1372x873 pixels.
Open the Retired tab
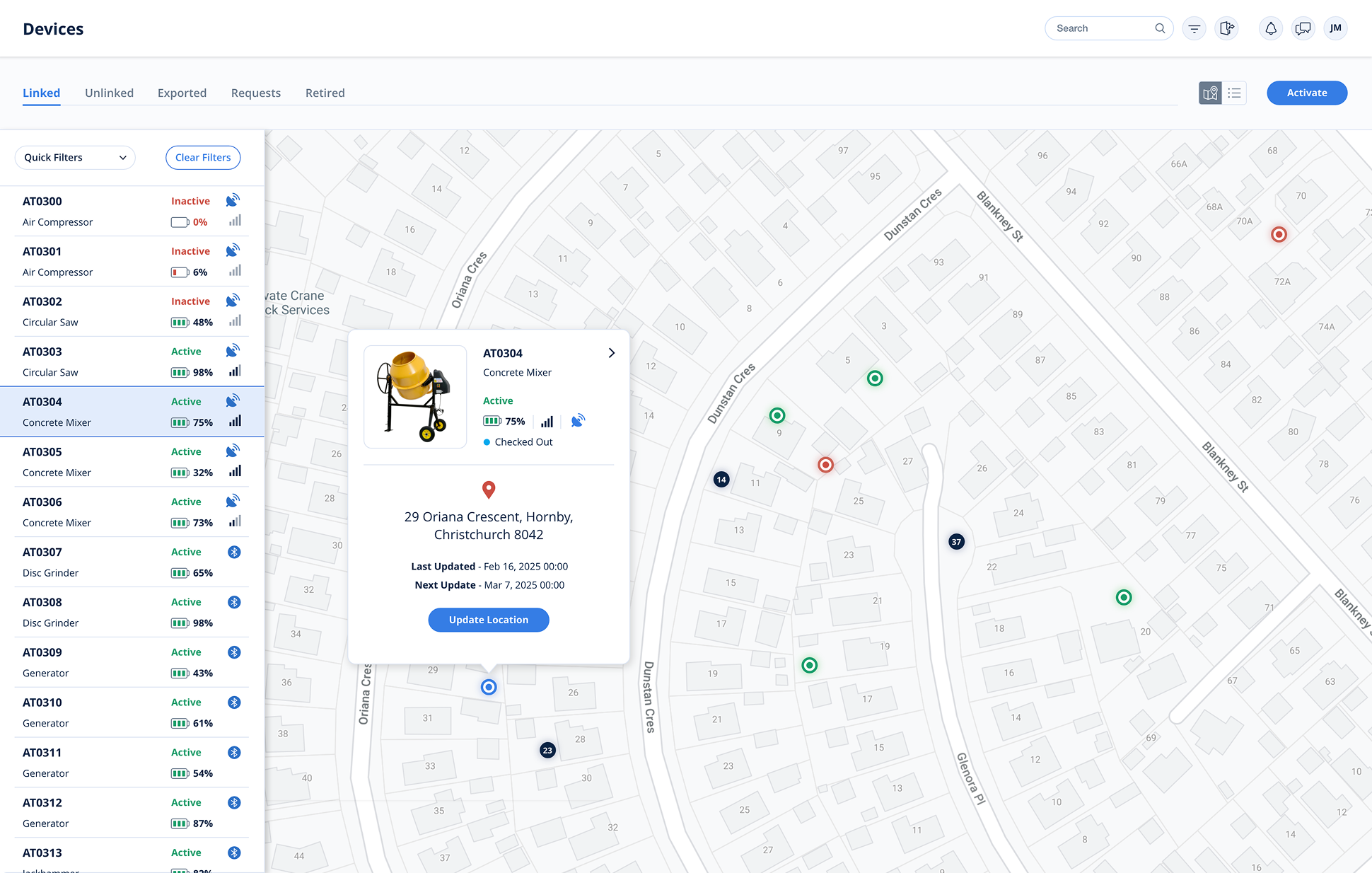(325, 93)
